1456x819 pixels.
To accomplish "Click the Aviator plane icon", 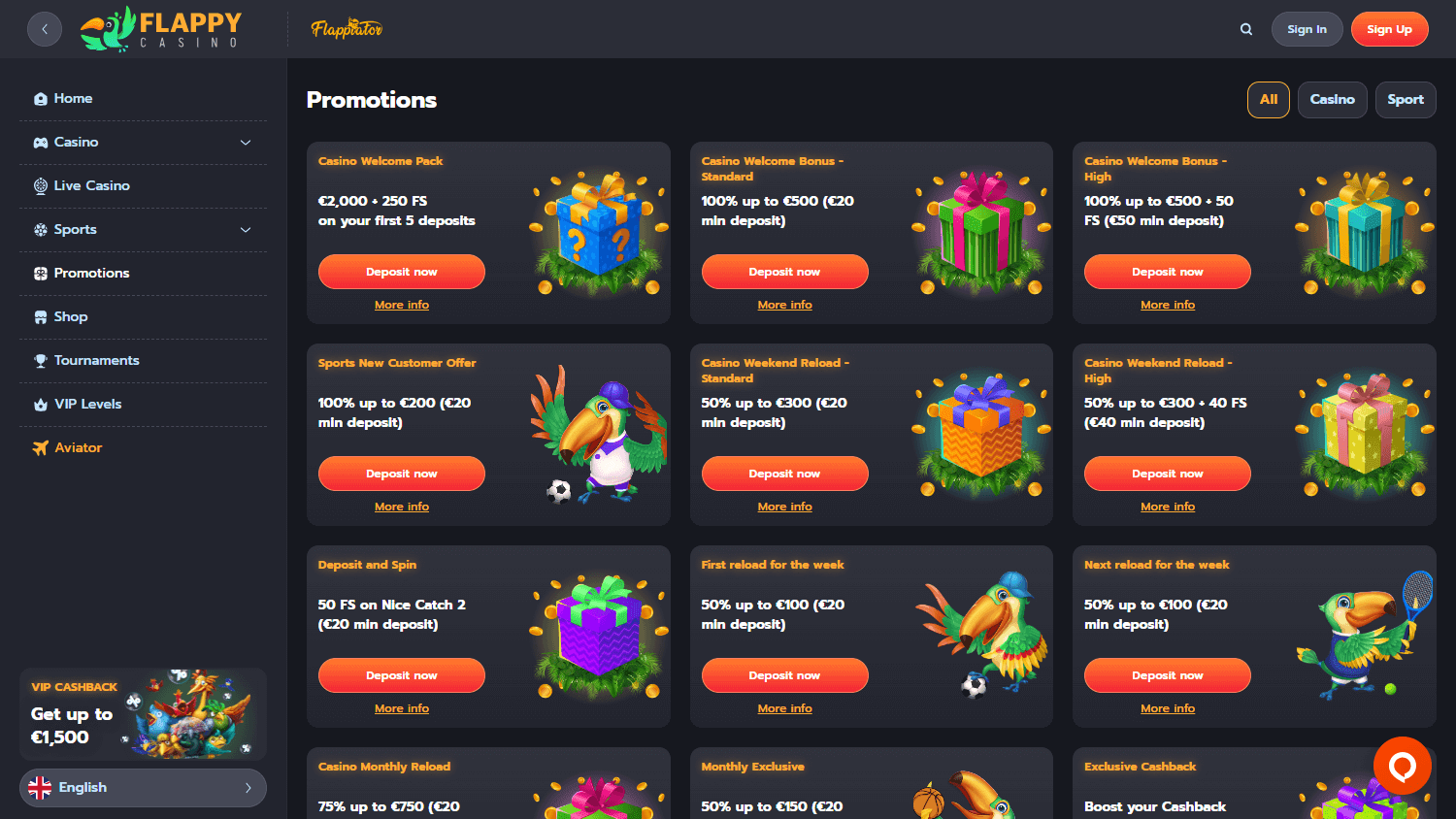I will pyautogui.click(x=40, y=447).
